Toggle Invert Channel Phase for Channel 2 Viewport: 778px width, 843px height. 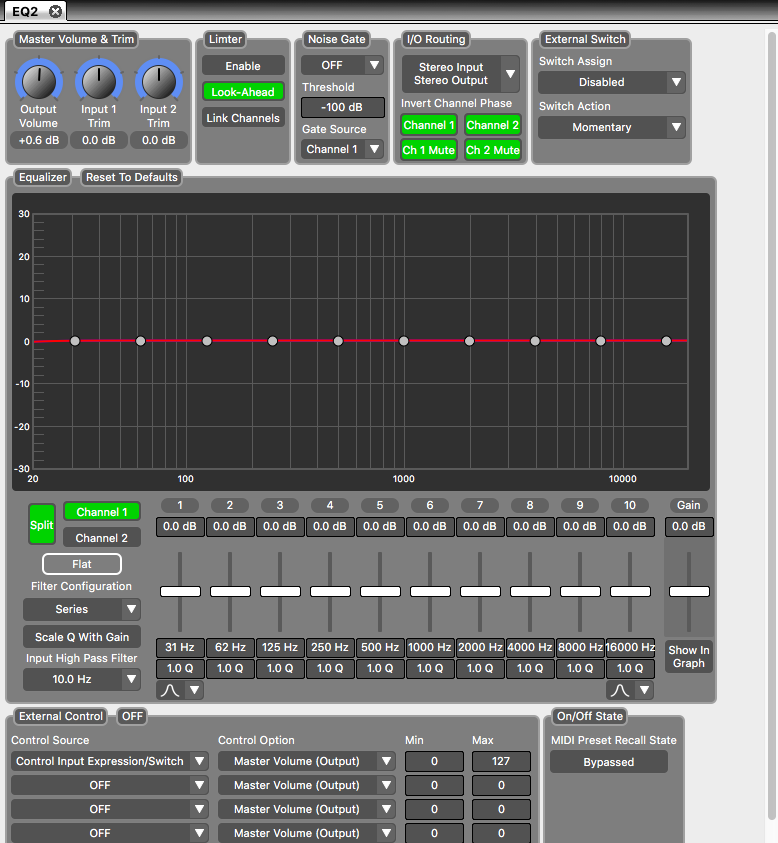click(493, 125)
